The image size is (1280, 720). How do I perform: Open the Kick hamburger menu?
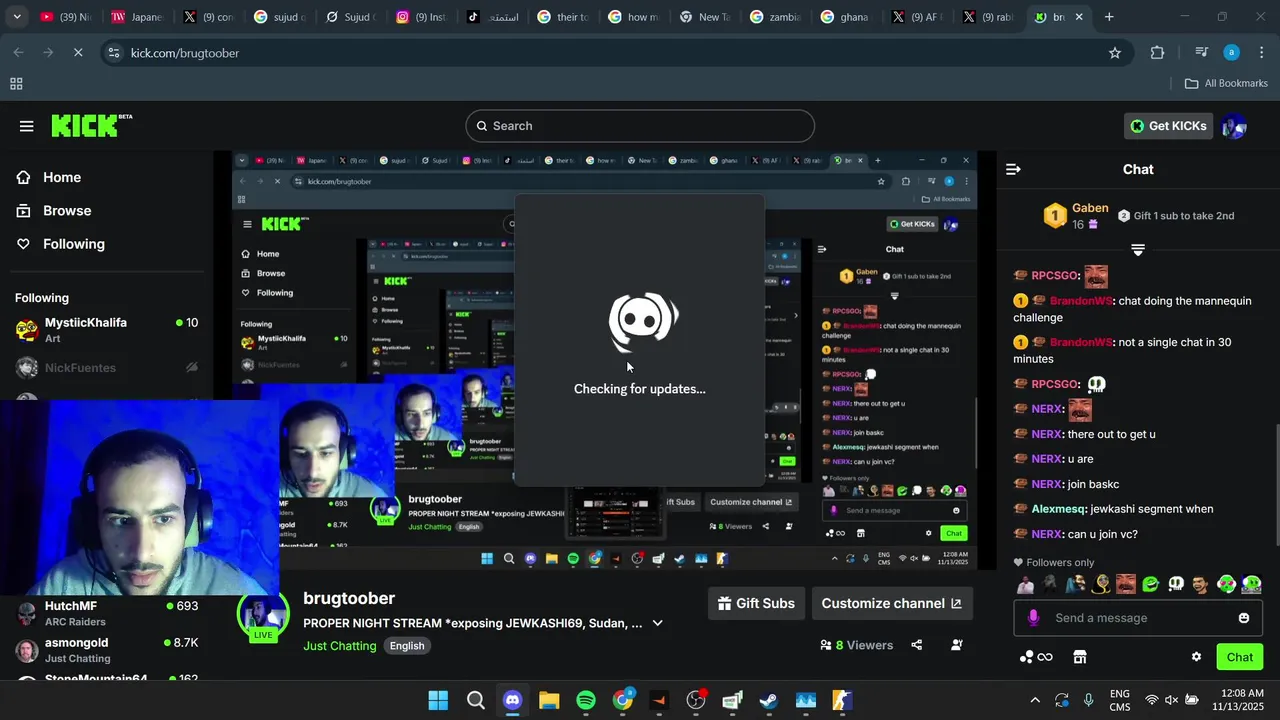tap(26, 126)
